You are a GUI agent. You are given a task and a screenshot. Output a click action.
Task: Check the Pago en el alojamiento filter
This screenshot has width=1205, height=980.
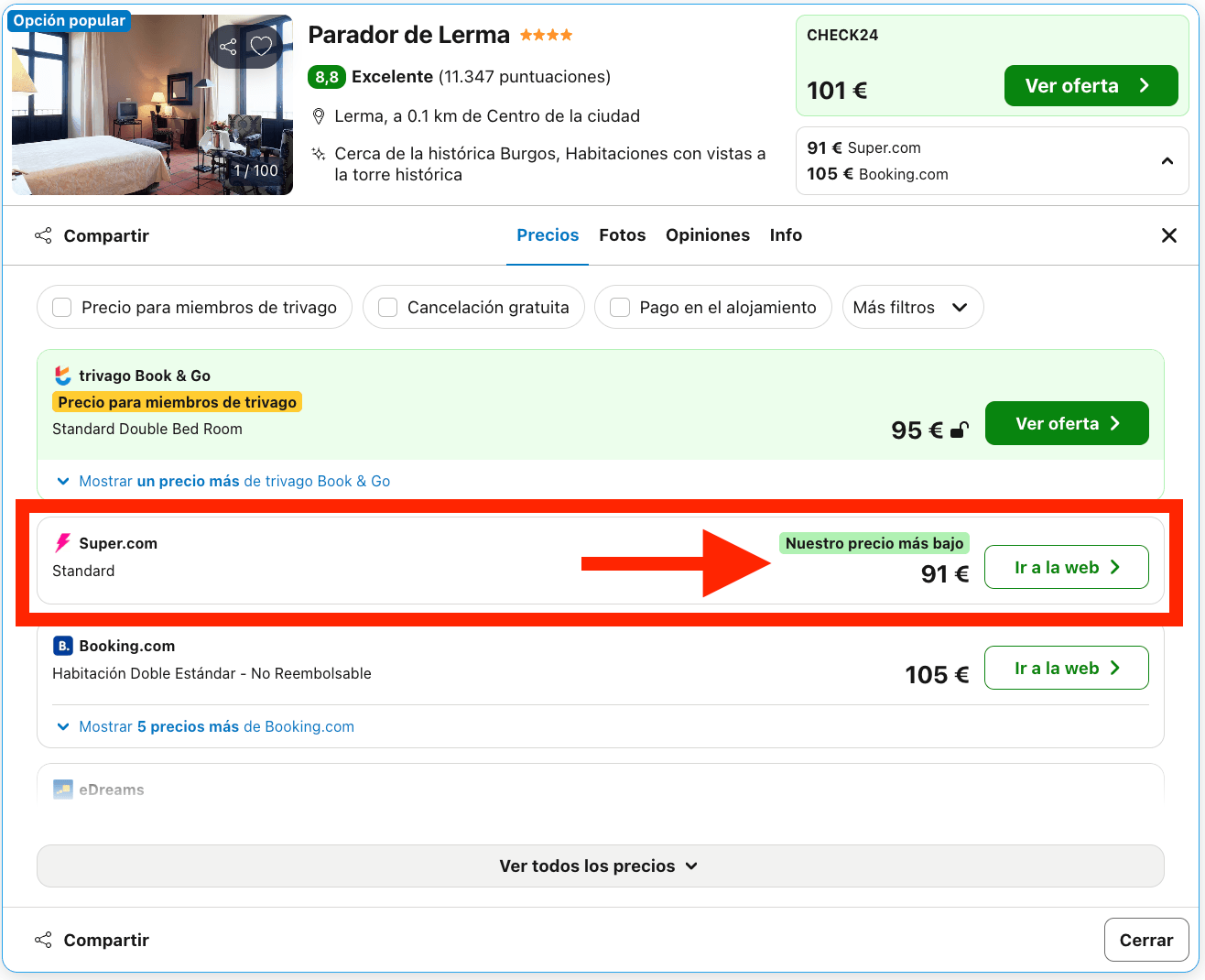pyautogui.click(x=620, y=308)
